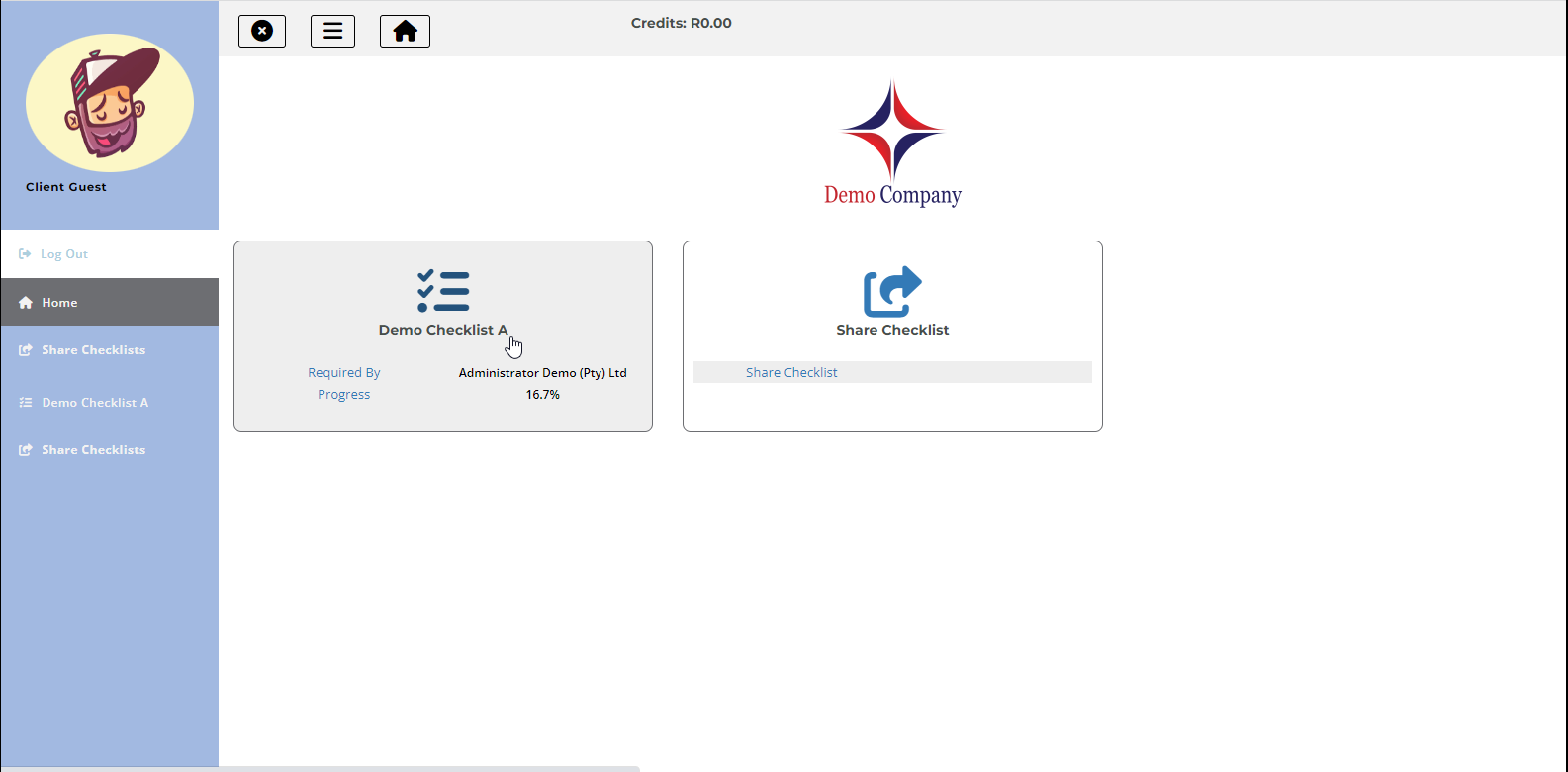Log Out using the sidebar link
Screen dimensions: 1568x772
coord(64,254)
